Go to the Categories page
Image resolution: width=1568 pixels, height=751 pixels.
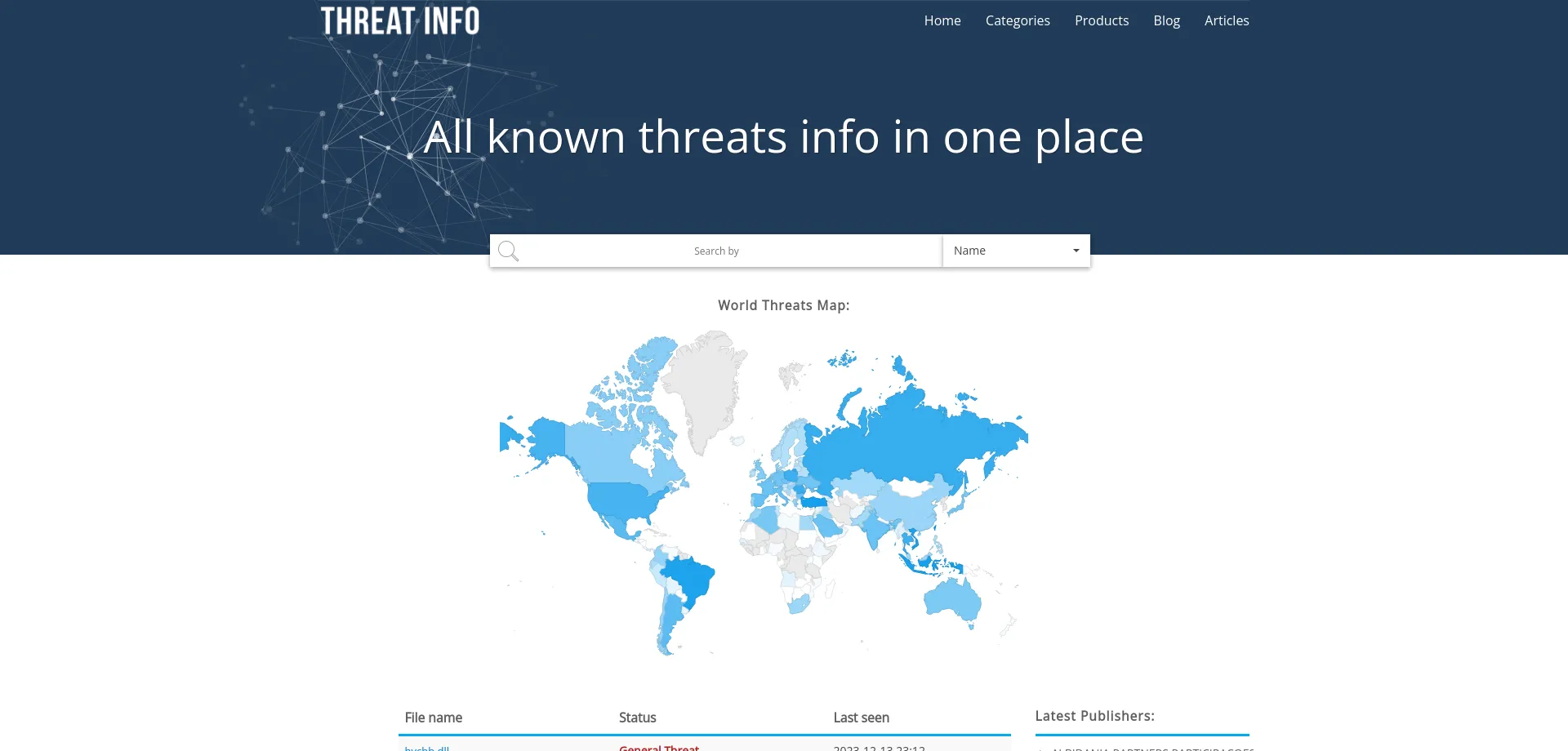pos(1017,20)
